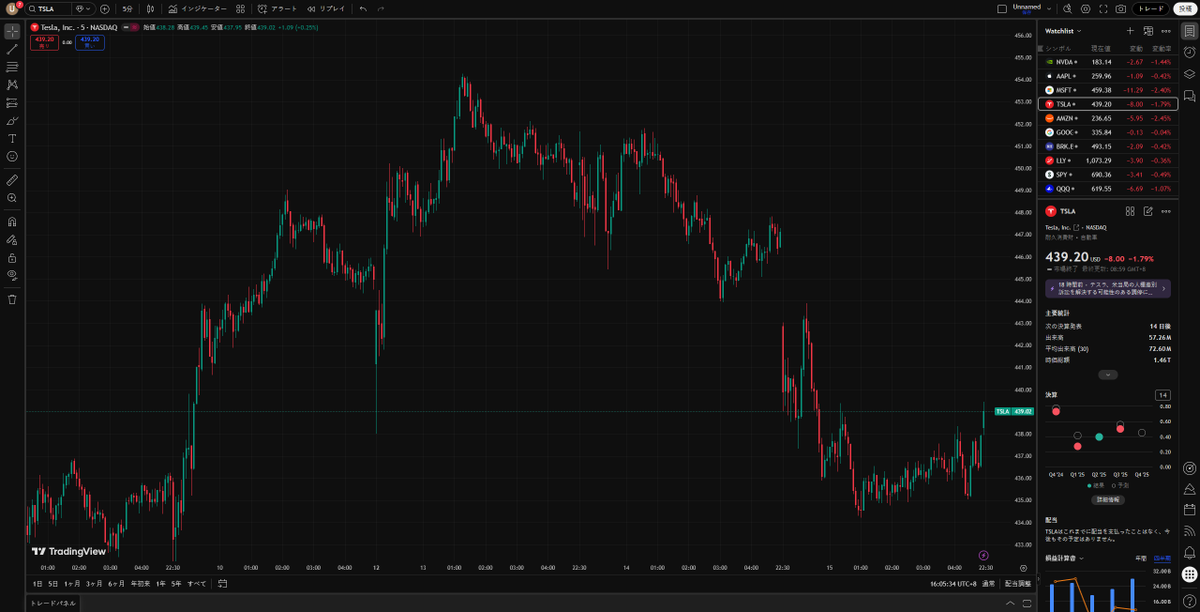
Task: Click the トレード trade button
Action: 1152,8
